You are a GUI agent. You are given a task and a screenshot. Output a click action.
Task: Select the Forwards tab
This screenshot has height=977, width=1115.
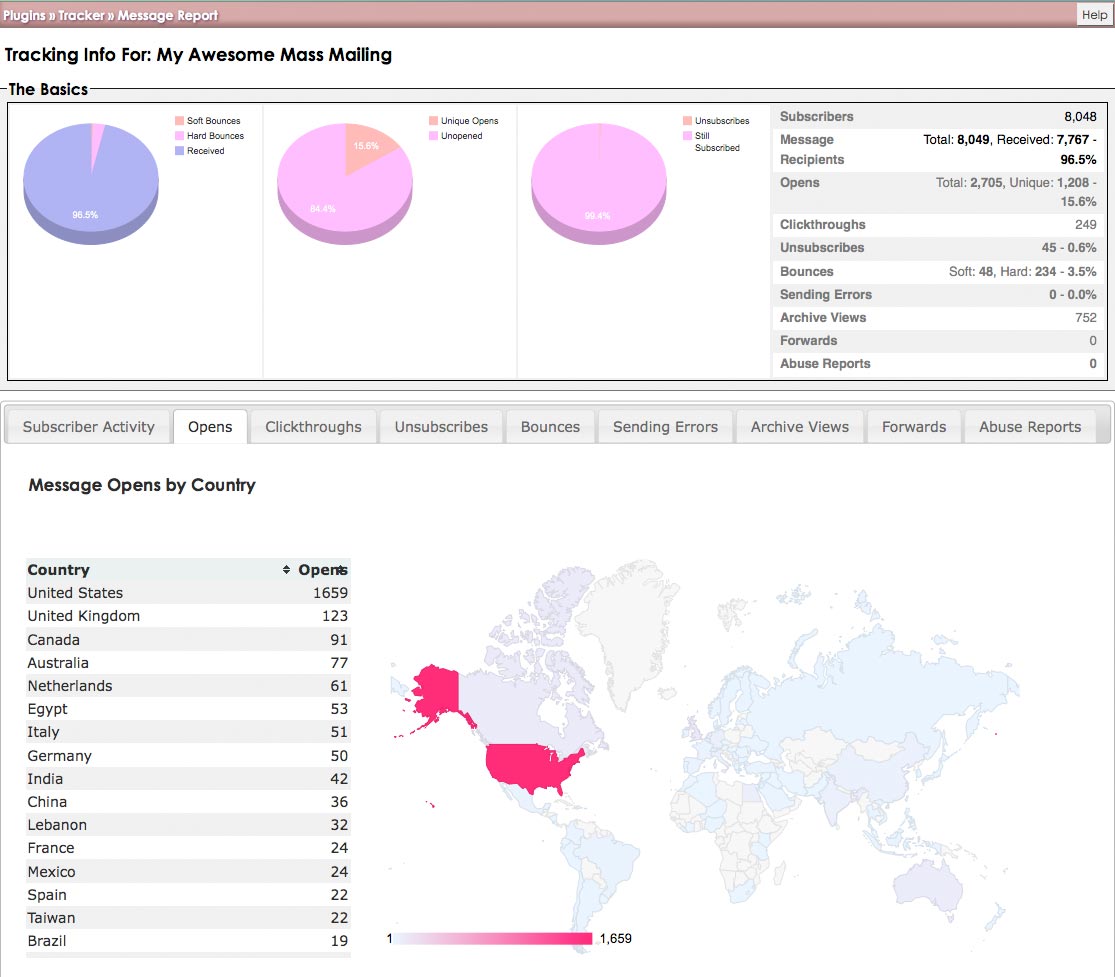click(x=913, y=427)
